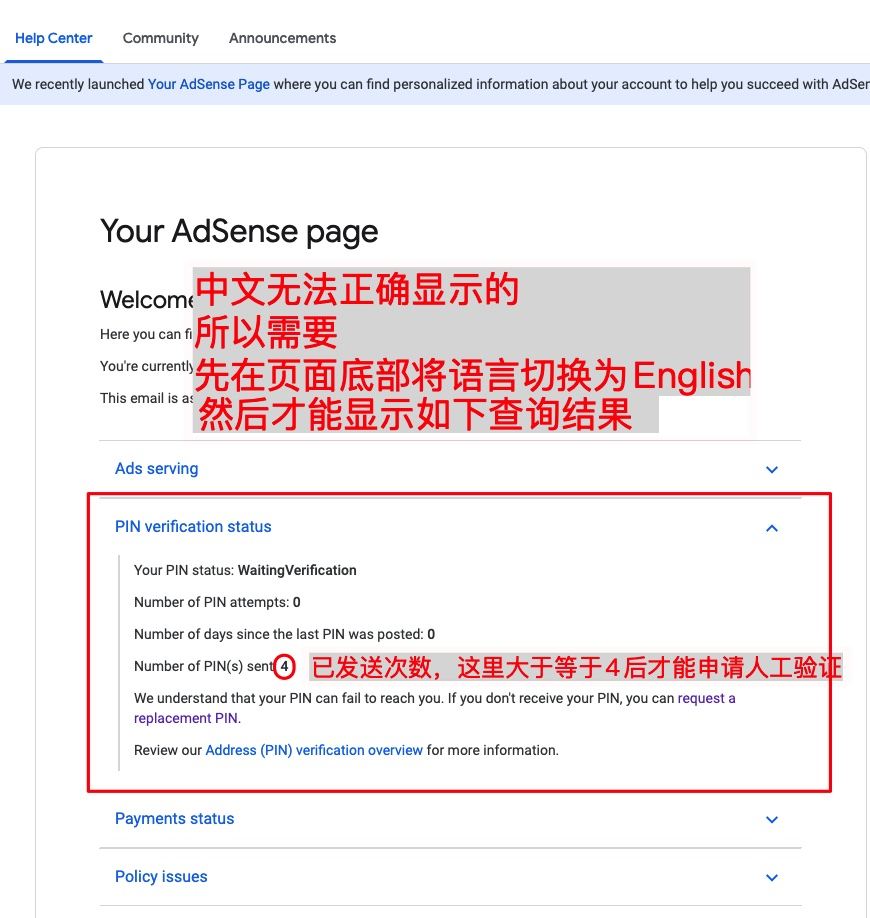Follow the 'Your AdSense Page' banner link

click(x=208, y=84)
